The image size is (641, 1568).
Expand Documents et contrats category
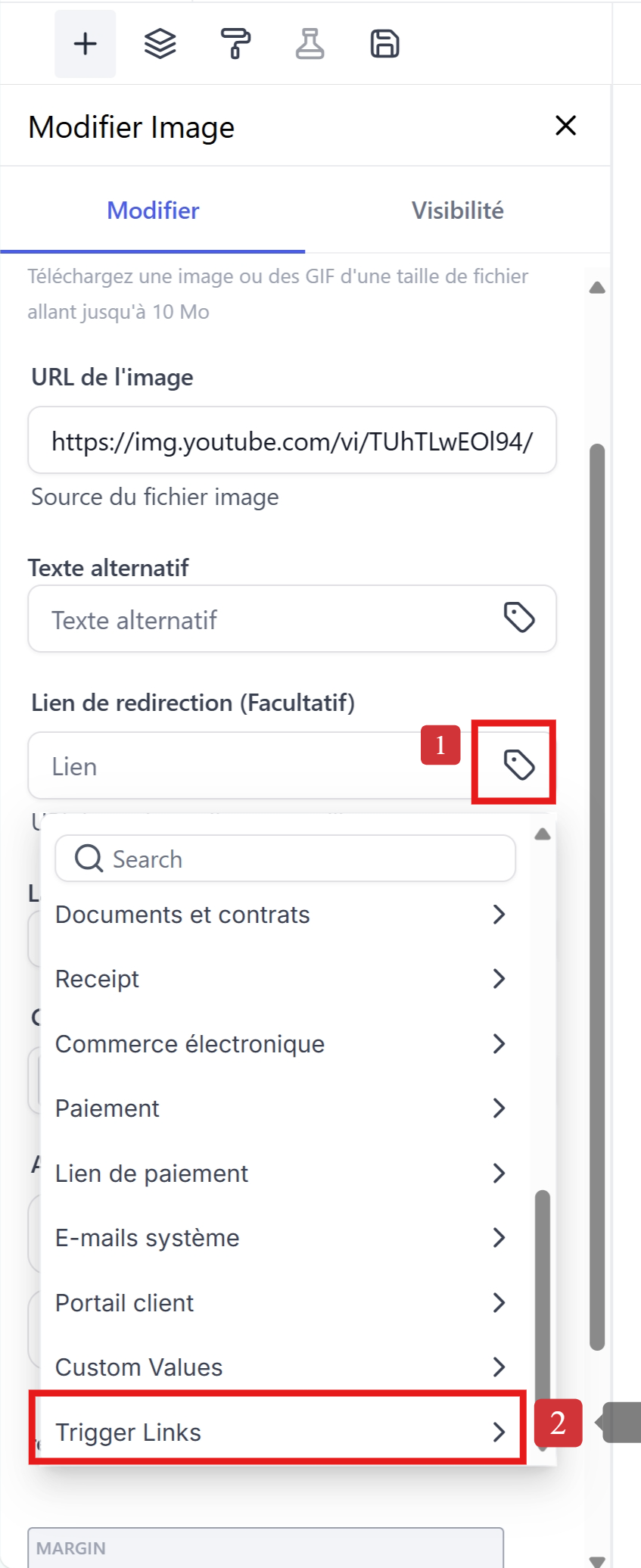point(279,915)
